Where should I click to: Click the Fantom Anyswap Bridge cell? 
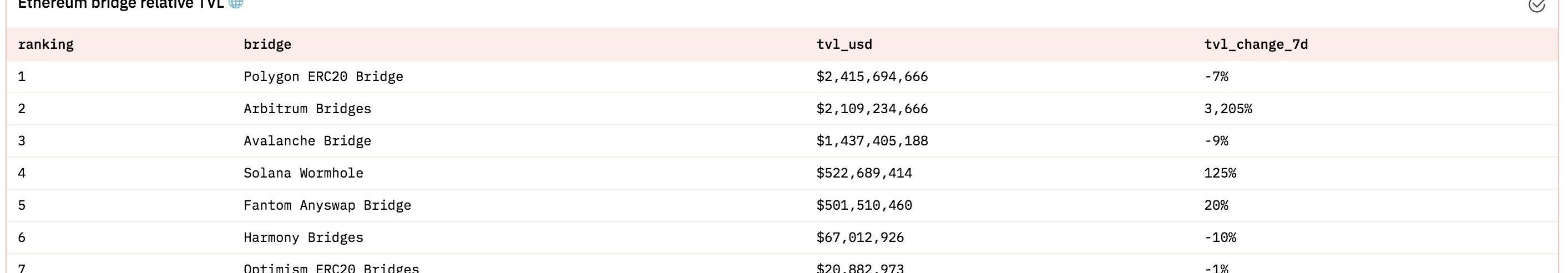[327, 205]
